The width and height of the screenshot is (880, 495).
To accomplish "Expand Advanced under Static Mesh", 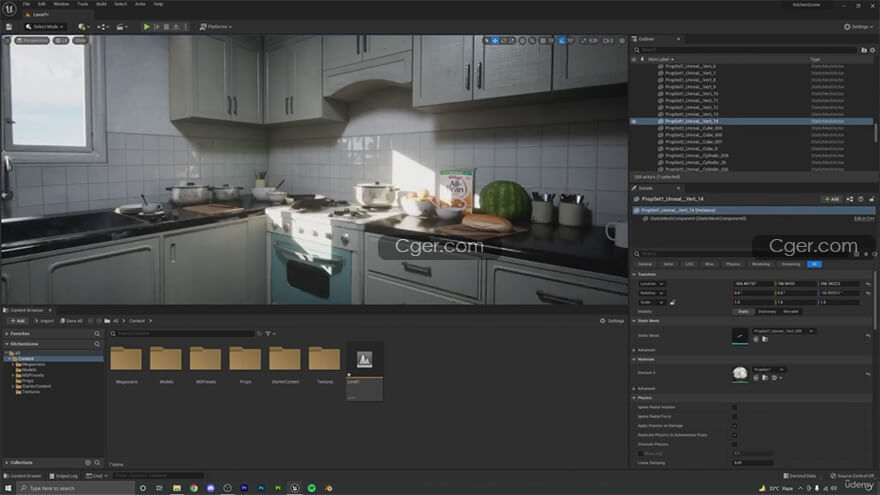I will [x=635, y=350].
